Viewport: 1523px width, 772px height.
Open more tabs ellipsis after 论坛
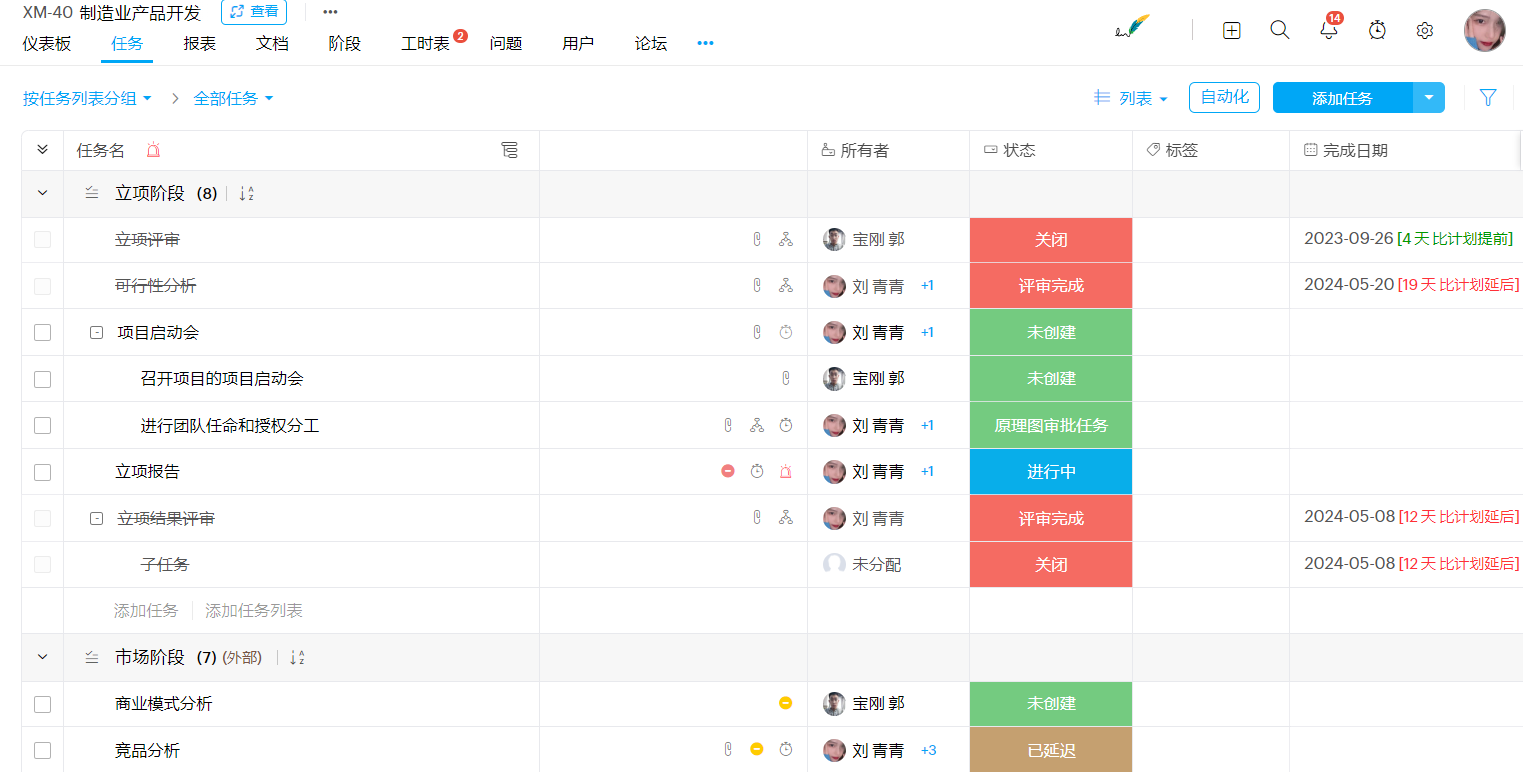pyautogui.click(x=705, y=44)
